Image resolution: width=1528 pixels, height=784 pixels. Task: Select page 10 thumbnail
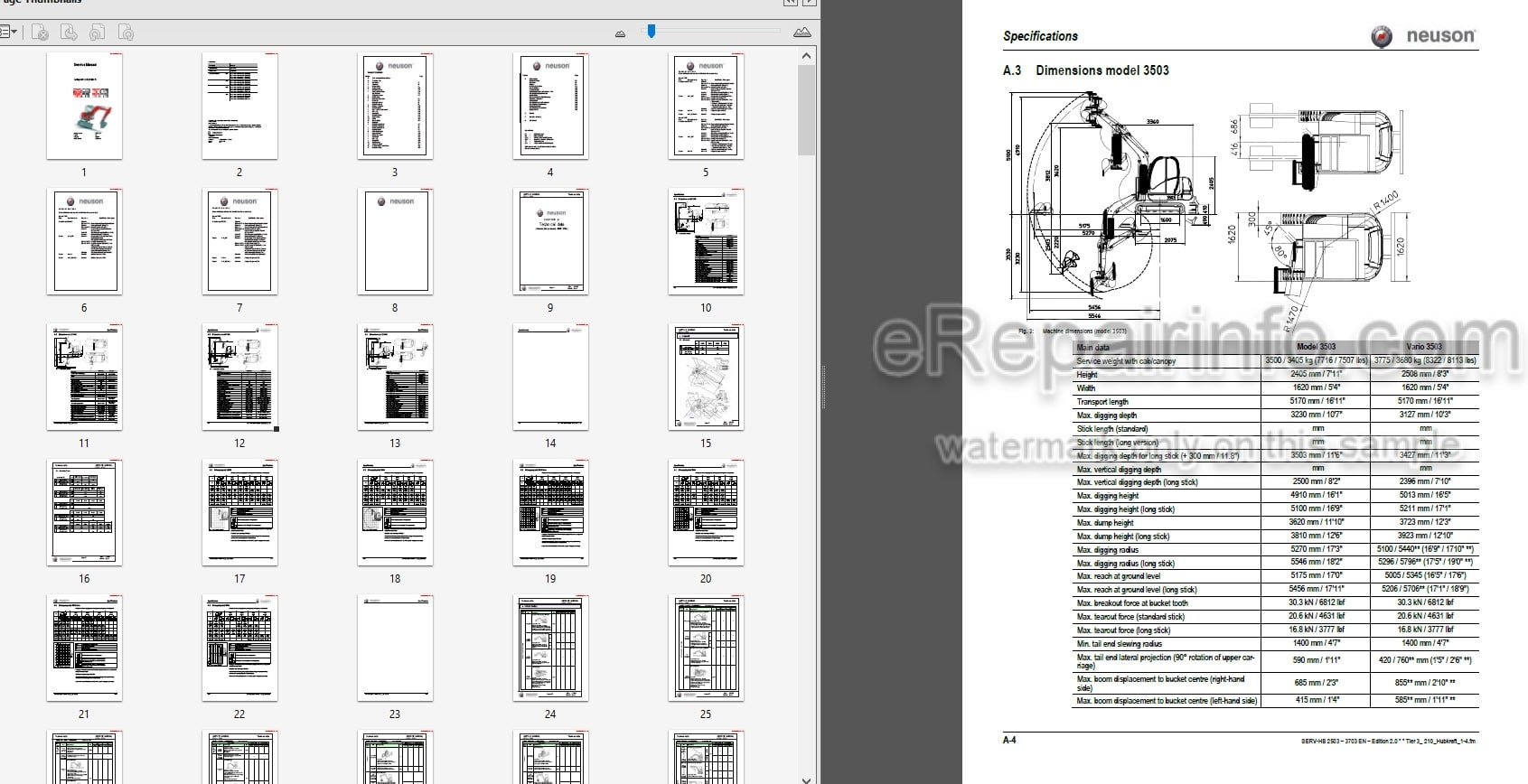pyautogui.click(x=706, y=242)
